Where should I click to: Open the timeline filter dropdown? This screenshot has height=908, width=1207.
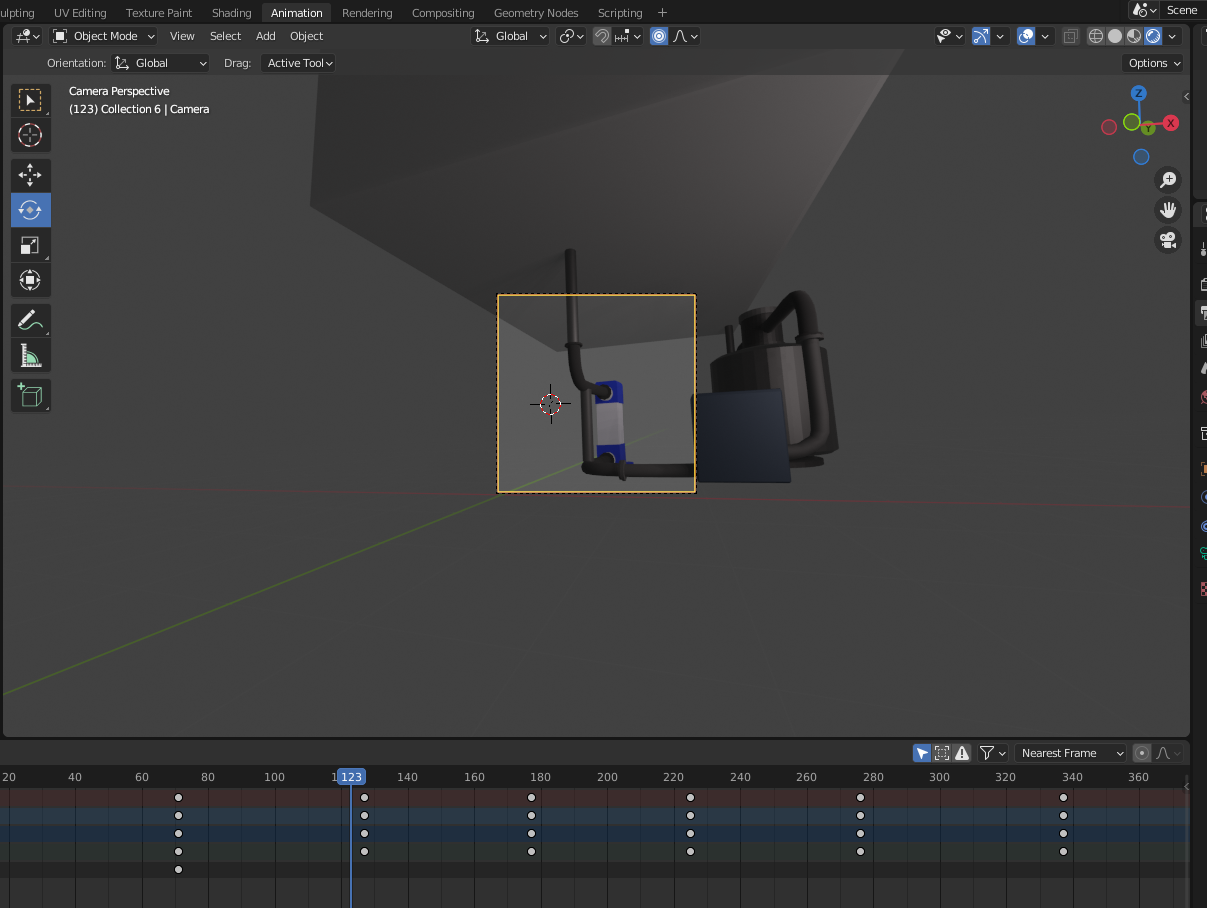(x=993, y=753)
